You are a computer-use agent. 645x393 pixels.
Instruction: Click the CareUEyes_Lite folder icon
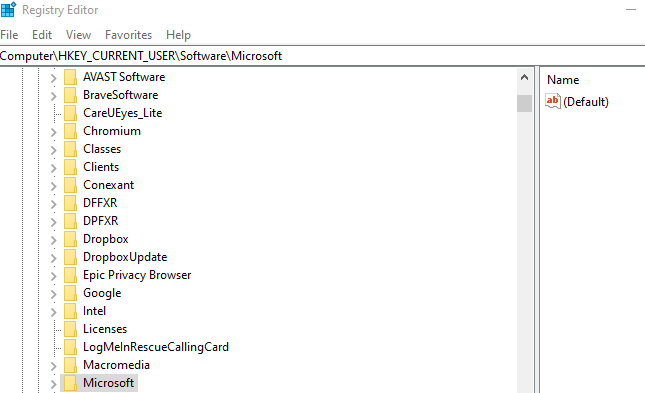click(x=70, y=113)
